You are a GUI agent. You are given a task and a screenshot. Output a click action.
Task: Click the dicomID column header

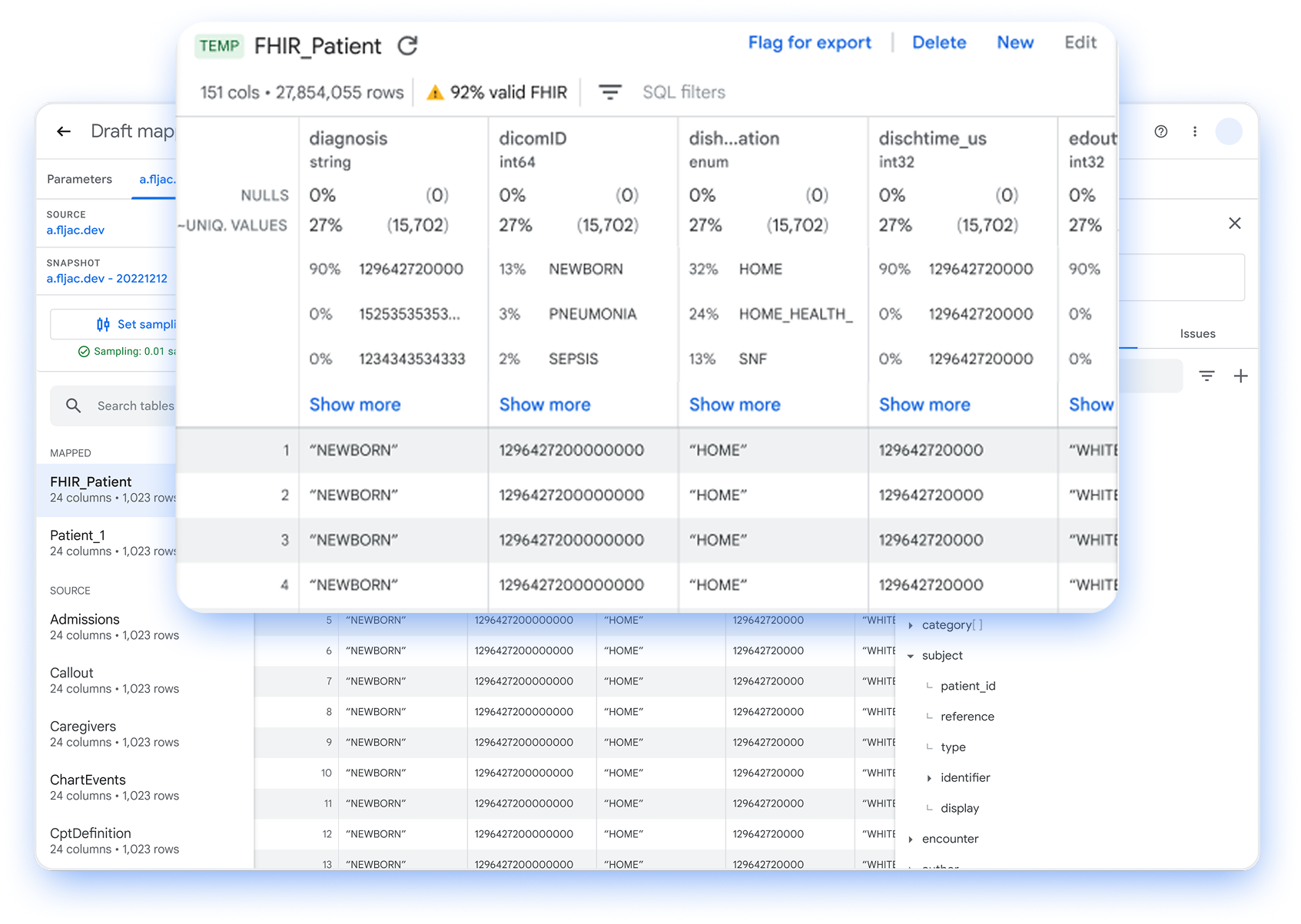533,138
